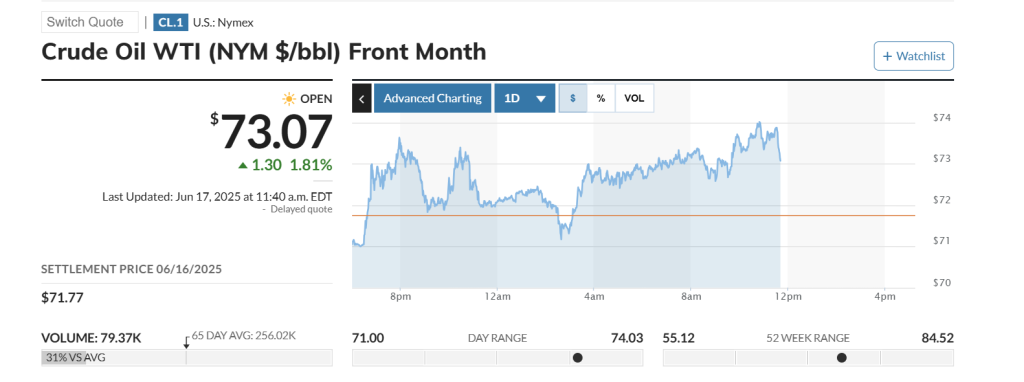Click the 65 day average arrow marker
The width and height of the screenshot is (1024, 382).
pyautogui.click(x=186, y=342)
